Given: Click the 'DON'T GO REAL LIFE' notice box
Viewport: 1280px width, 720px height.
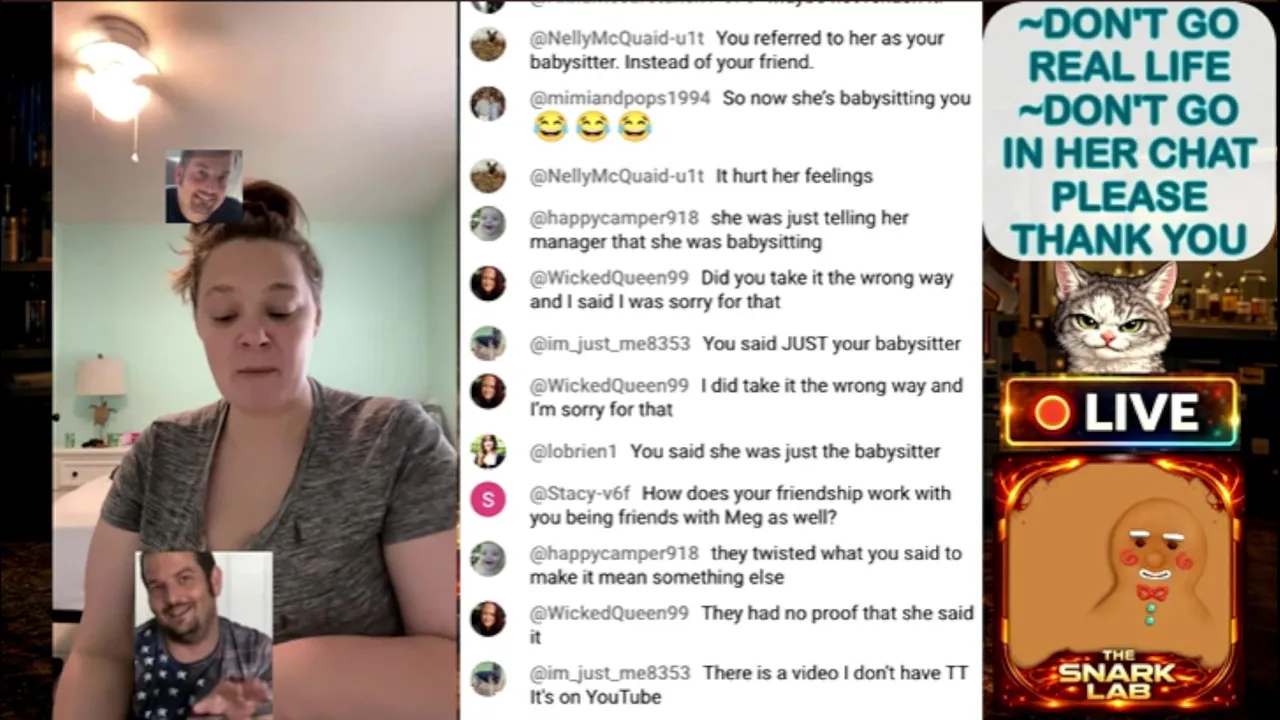Looking at the screenshot, I should tap(1129, 131).
